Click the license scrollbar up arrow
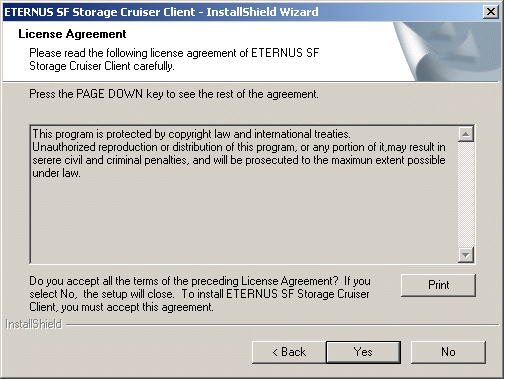505x379 pixels. (x=466, y=134)
